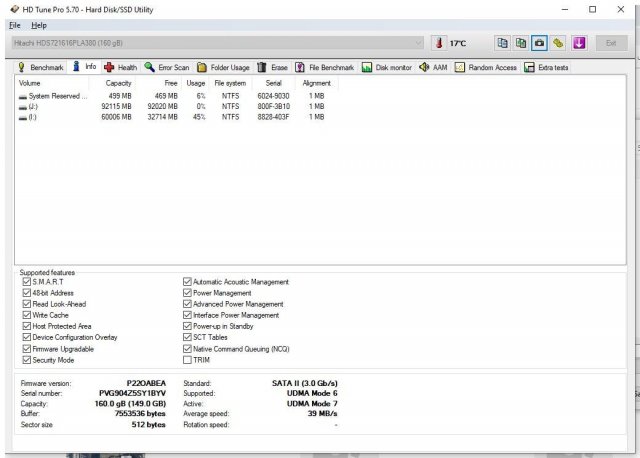Click the save screenshot camera icon

point(540,44)
